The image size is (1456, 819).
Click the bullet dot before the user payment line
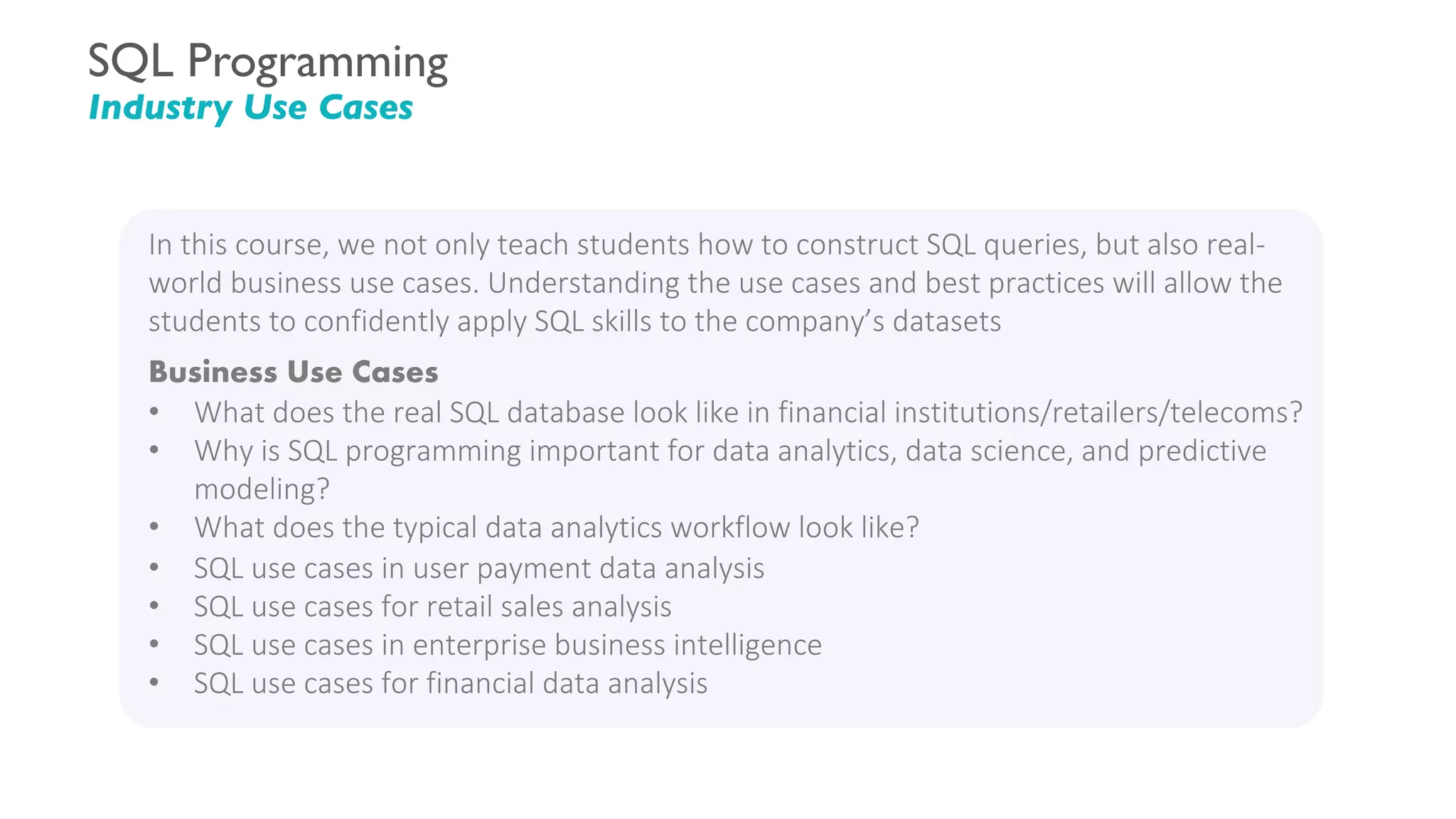154,568
